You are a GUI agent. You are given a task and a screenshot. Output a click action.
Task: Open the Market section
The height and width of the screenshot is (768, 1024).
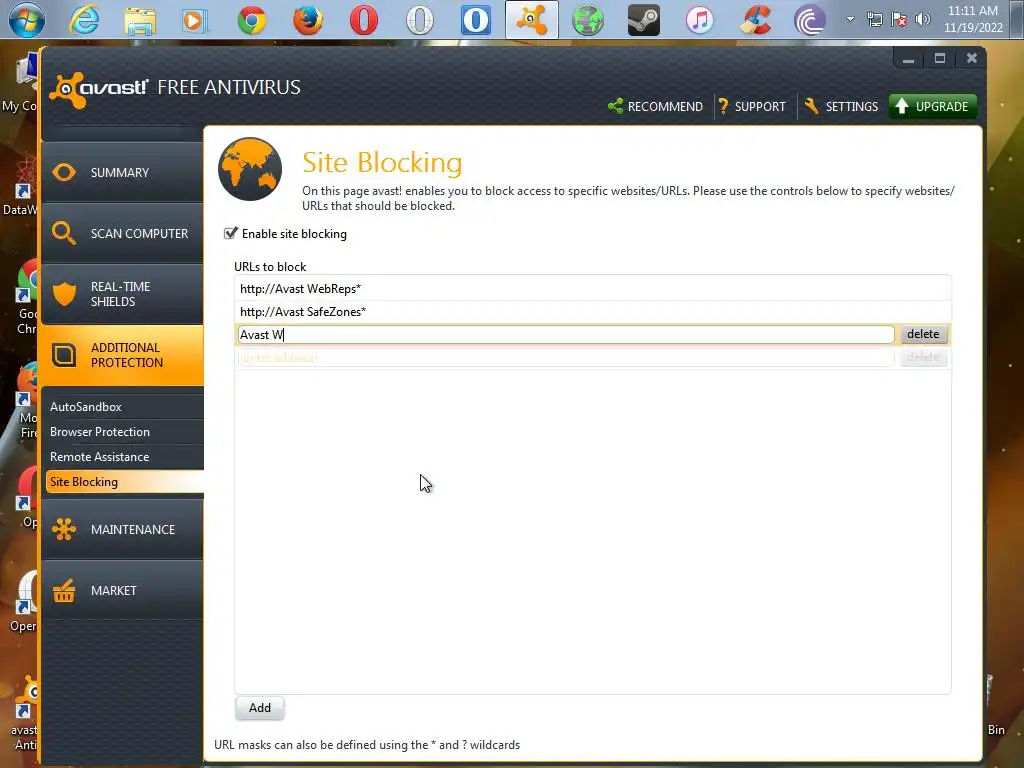tap(122, 590)
